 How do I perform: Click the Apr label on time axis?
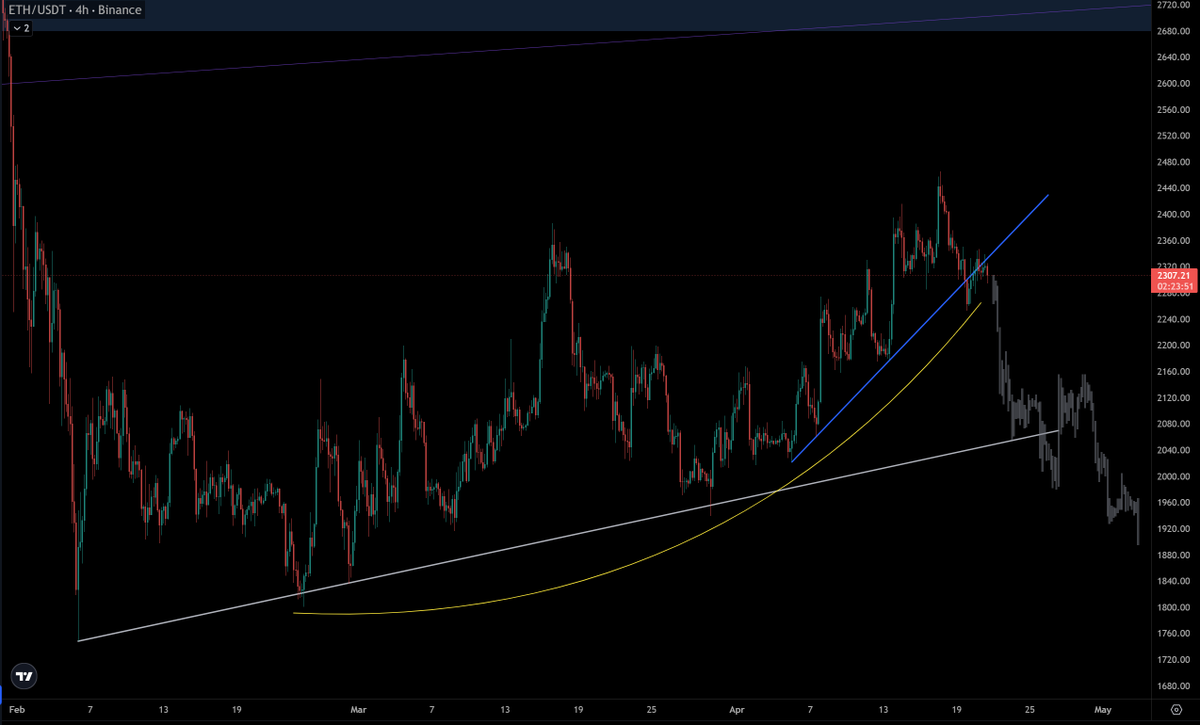point(737,709)
